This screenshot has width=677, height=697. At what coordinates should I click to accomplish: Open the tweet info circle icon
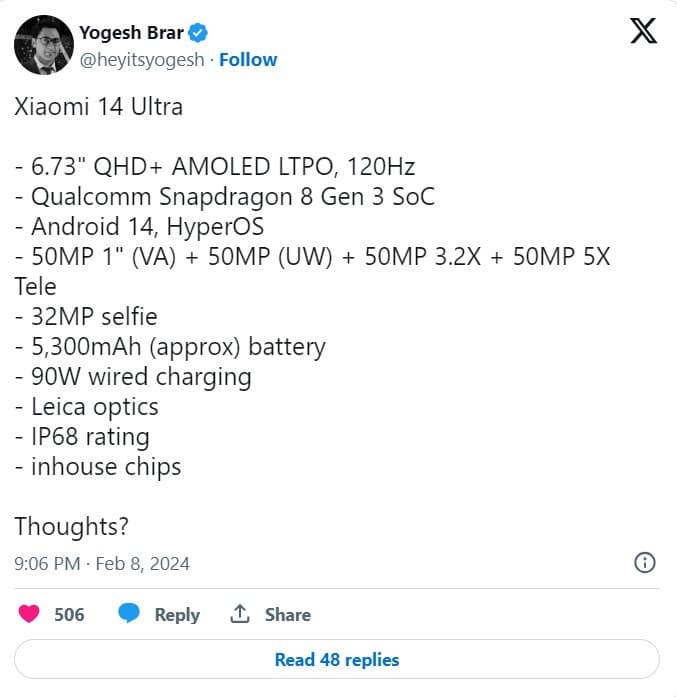tap(645, 562)
